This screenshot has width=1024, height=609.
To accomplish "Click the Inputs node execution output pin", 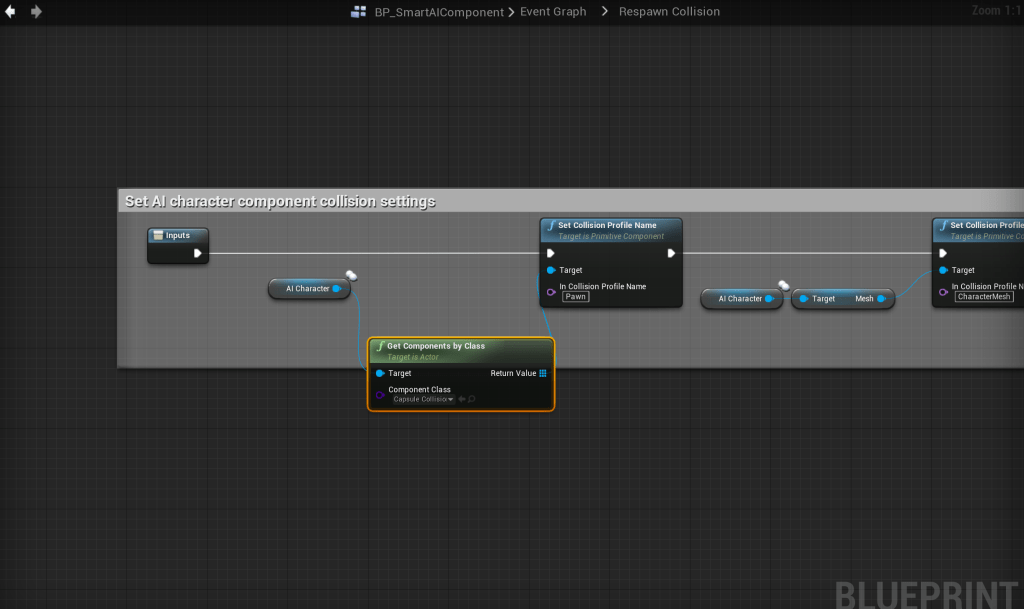I will point(198,253).
